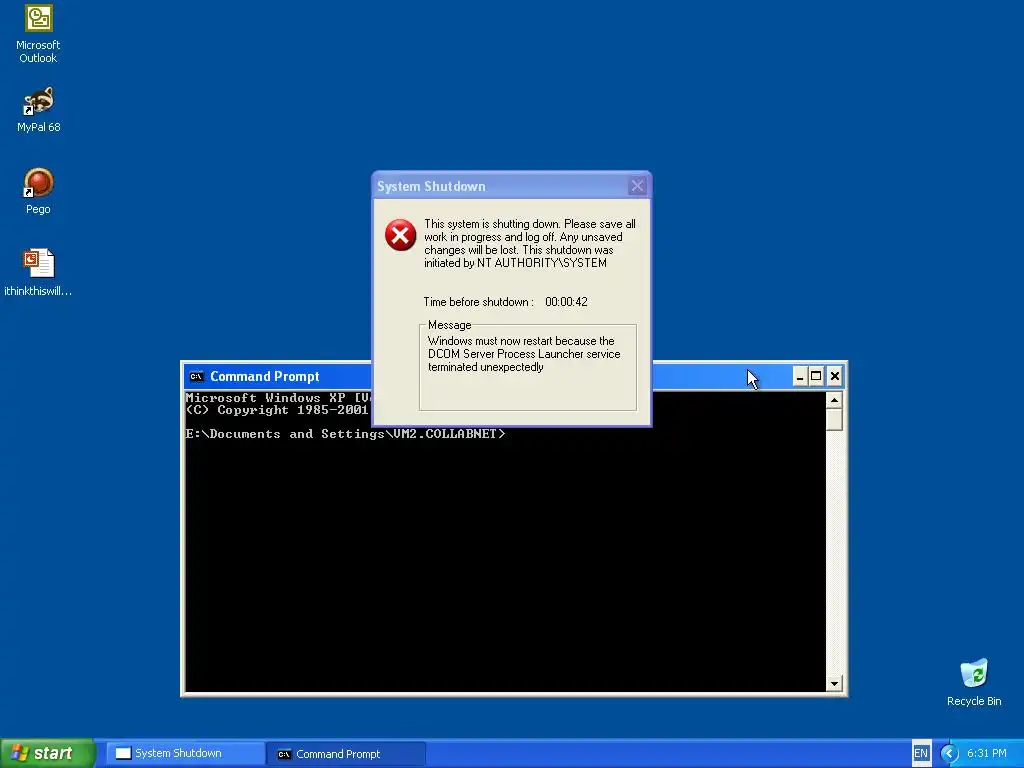Viewport: 1024px width, 768px height.
Task: Select the MyPal 68 desktop shortcut
Action: pos(38,110)
